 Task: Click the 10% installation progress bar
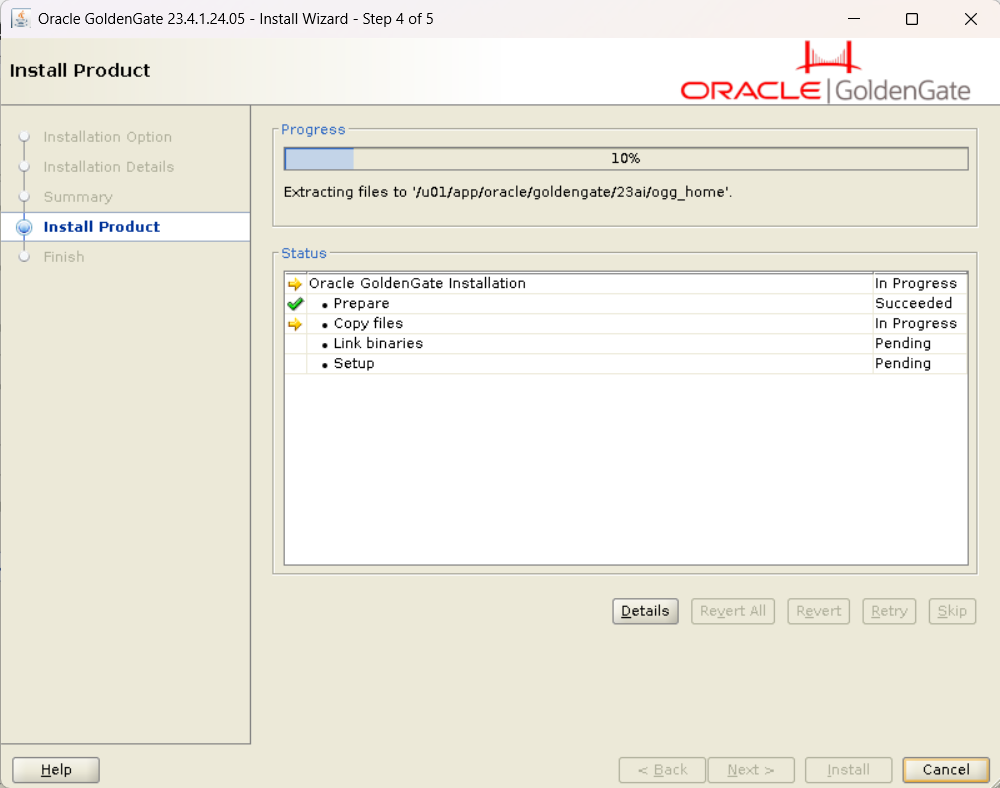625,159
